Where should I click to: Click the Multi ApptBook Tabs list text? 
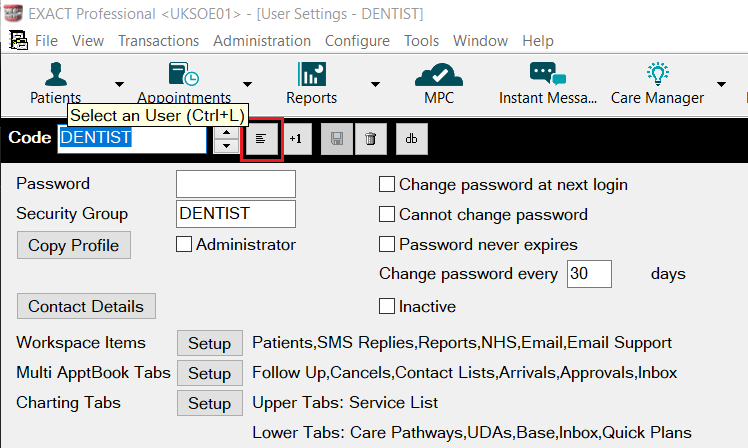click(465, 373)
